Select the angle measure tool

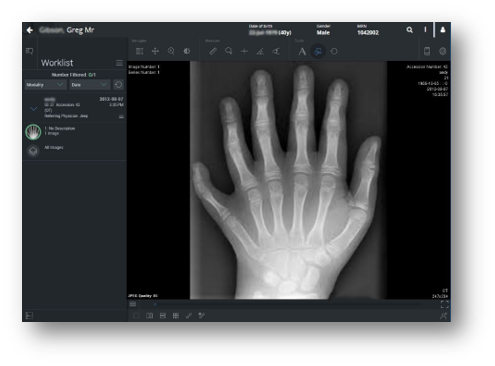pos(260,51)
